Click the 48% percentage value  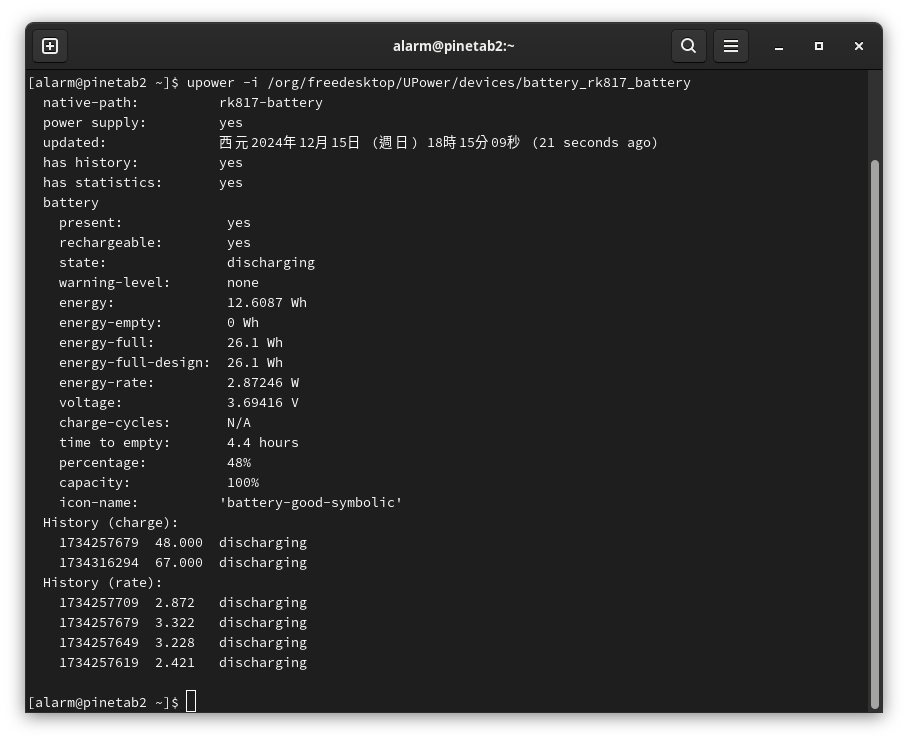[x=239, y=462]
